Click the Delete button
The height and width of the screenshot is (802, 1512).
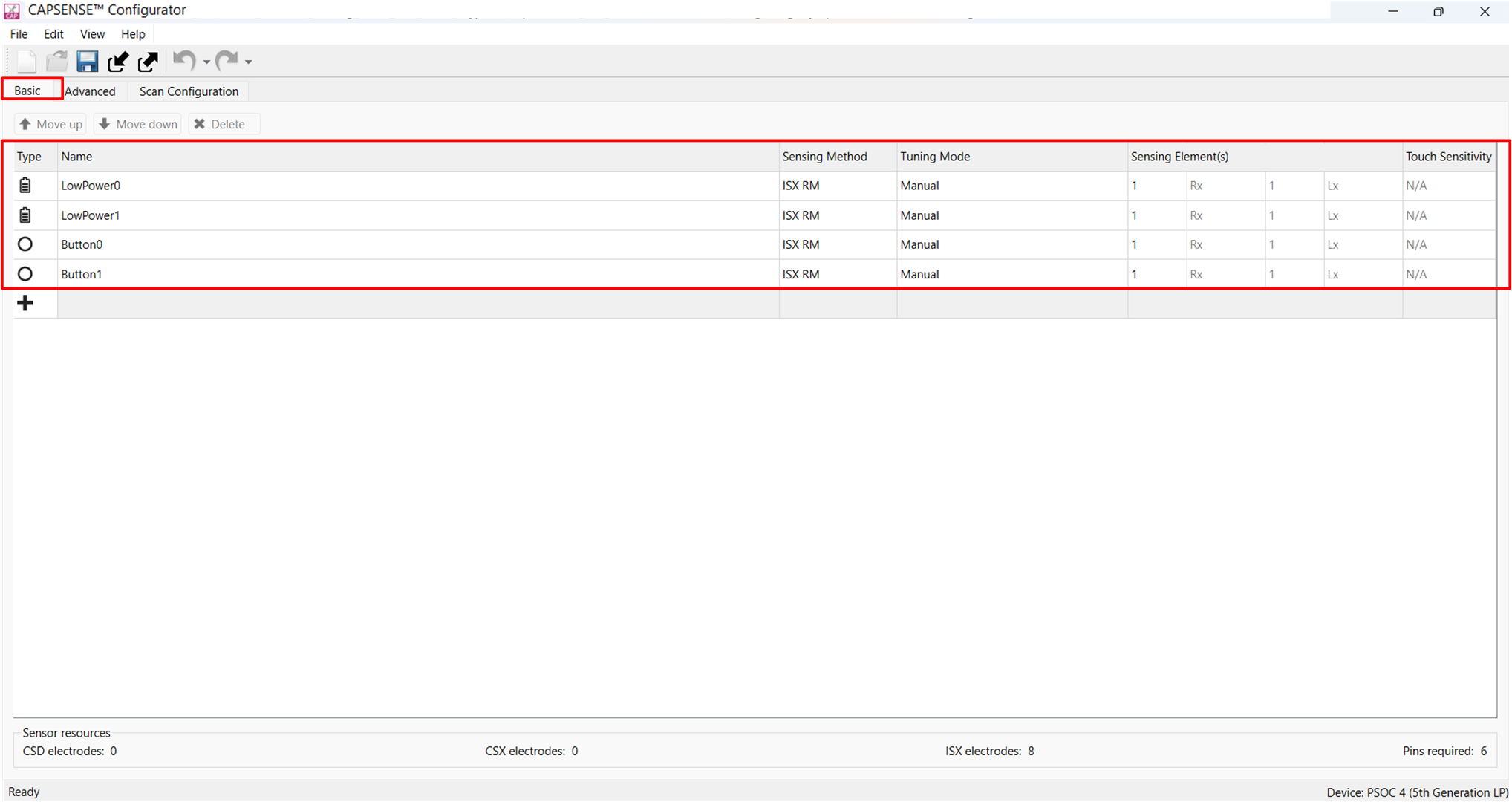pyautogui.click(x=224, y=124)
